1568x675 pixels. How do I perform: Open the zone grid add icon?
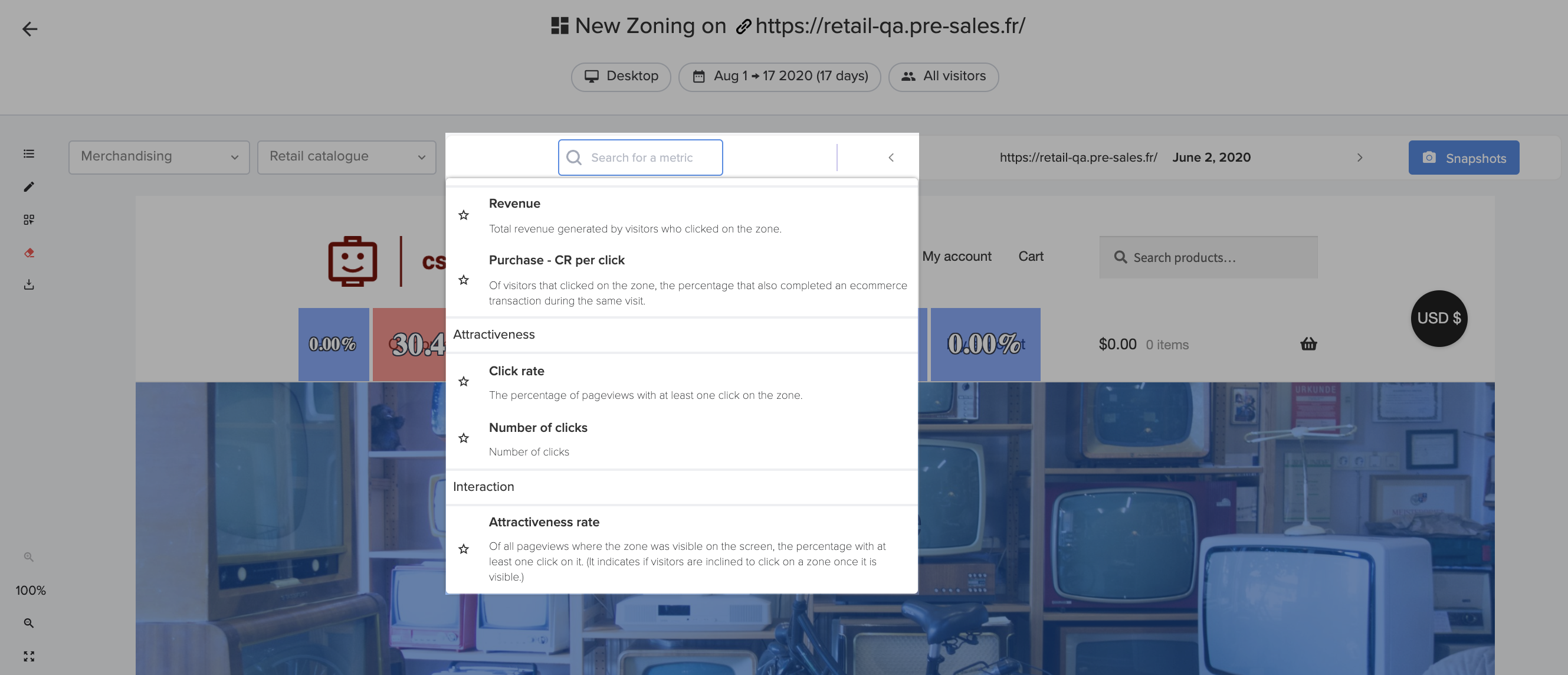[28, 219]
